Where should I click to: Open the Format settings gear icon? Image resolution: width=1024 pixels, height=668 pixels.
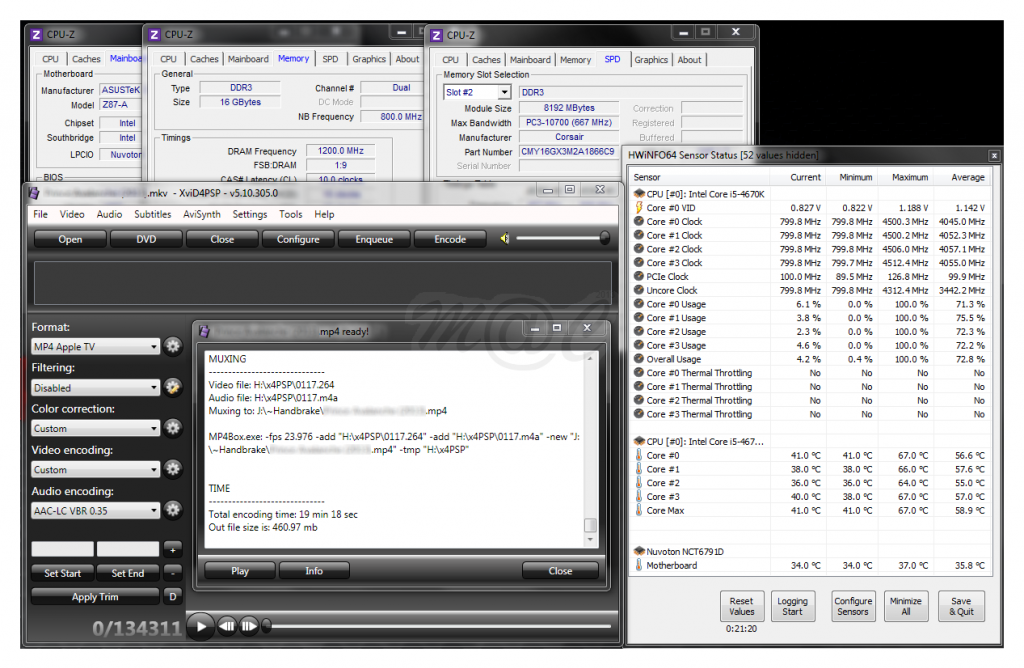(172, 346)
